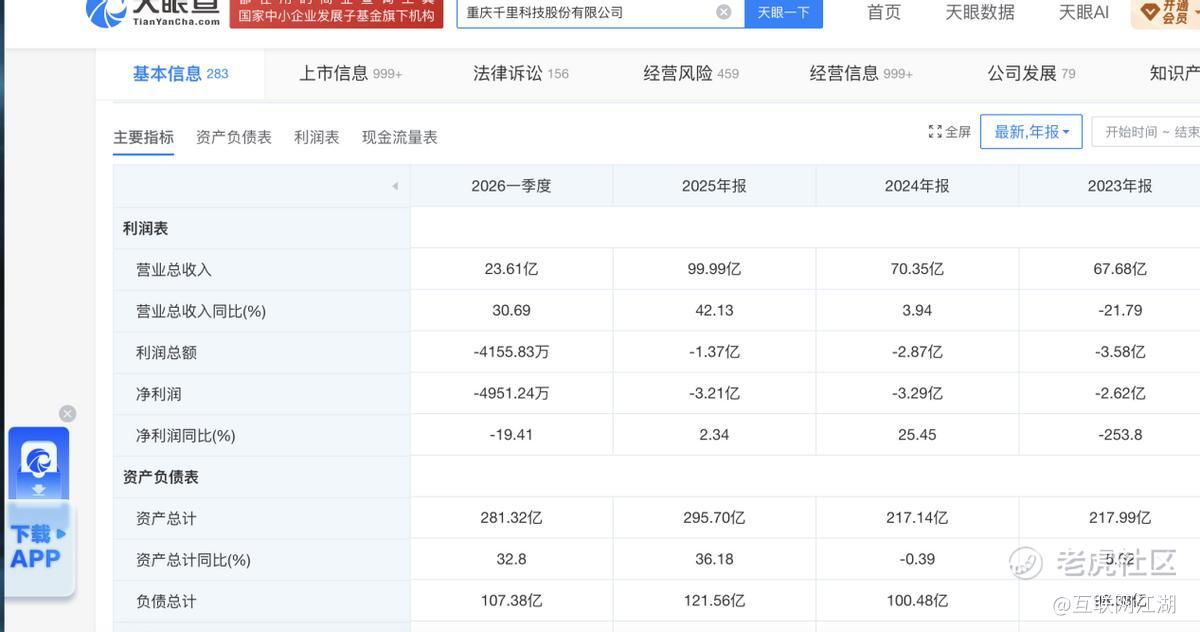Select the 现金流量表 sub-tab
1200x632 pixels.
(x=400, y=137)
